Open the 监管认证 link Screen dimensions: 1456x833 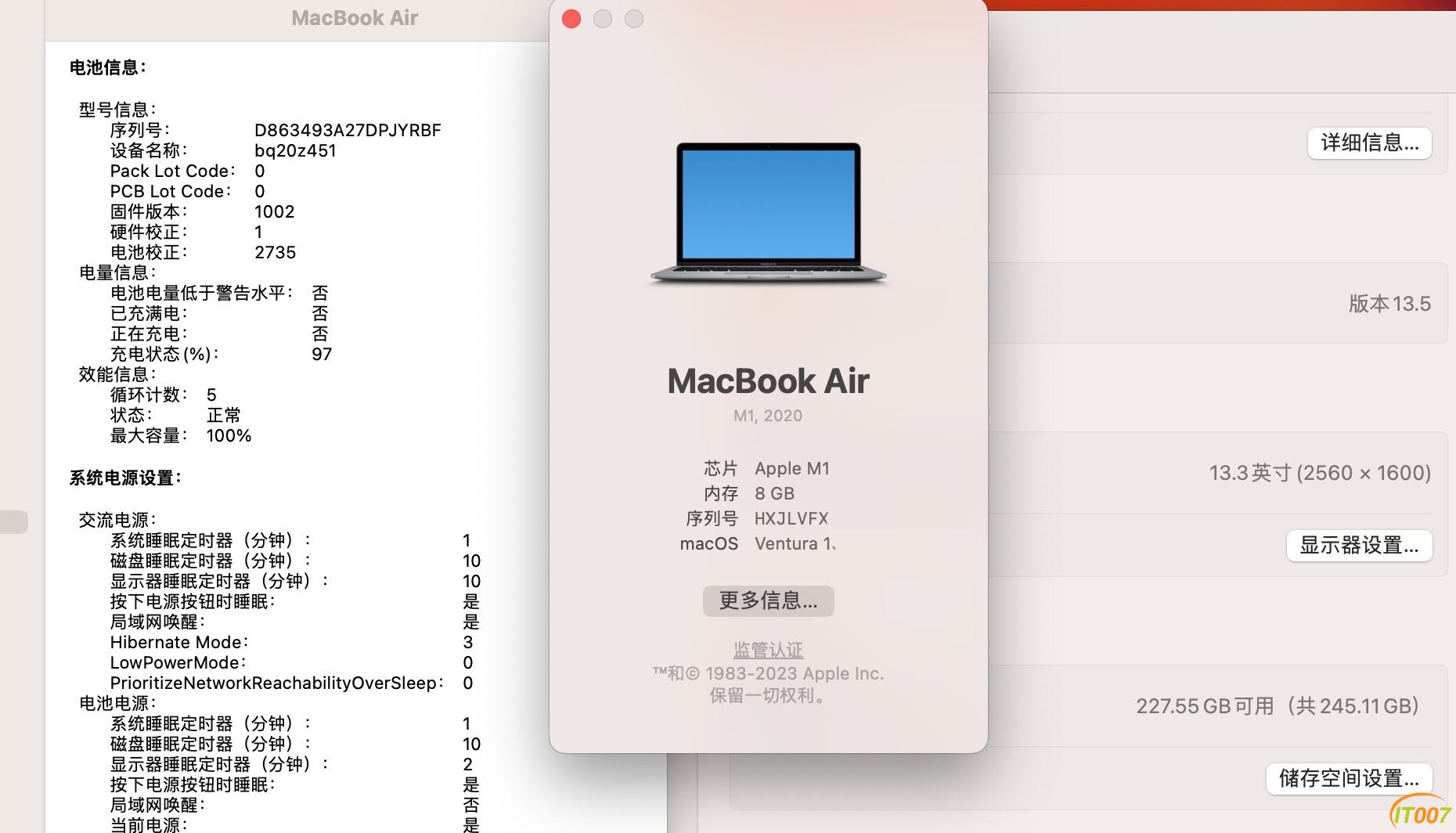point(769,650)
